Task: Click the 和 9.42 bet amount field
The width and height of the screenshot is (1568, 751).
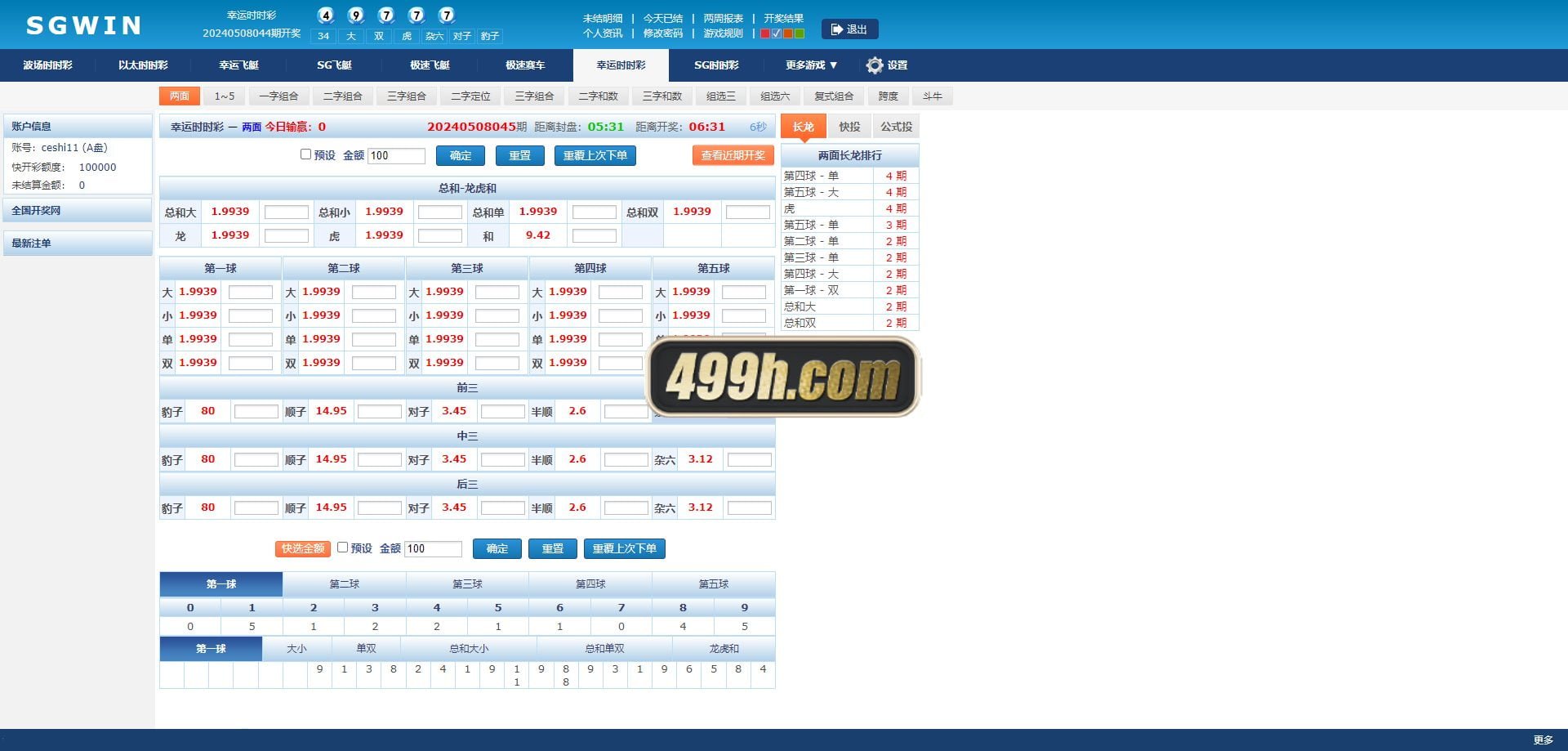Action: pos(595,236)
